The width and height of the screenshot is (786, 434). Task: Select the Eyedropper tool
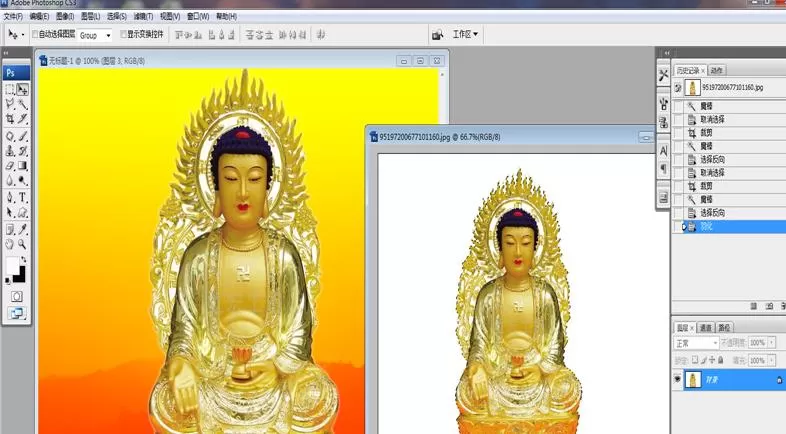[x=23, y=230]
